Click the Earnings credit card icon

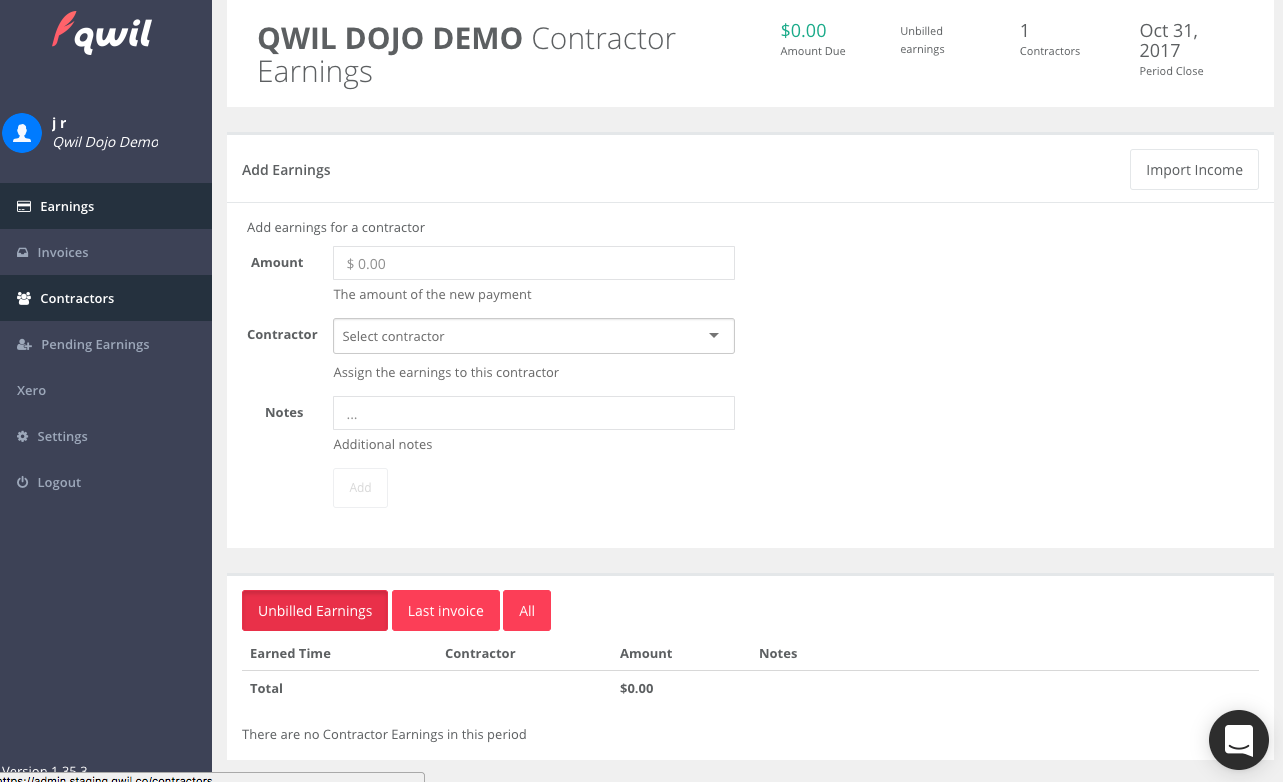24,207
